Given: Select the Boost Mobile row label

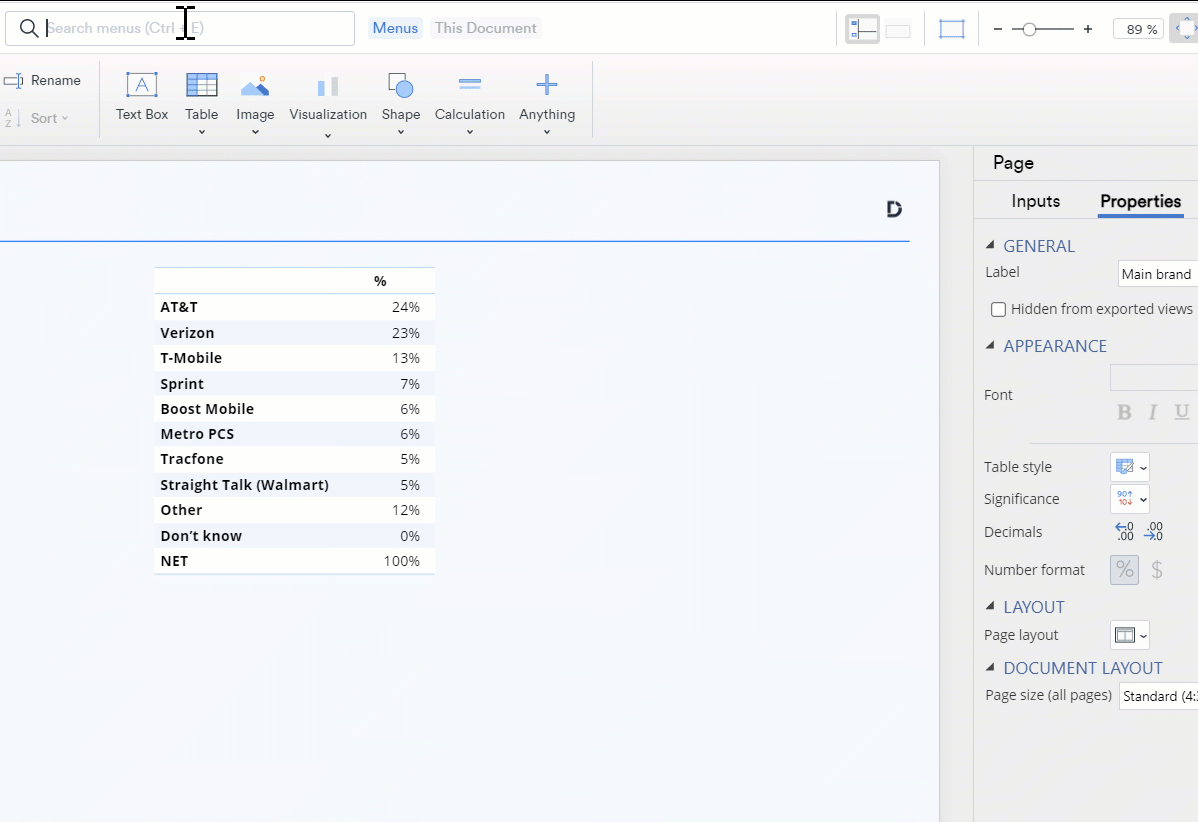Looking at the screenshot, I should coord(207,409).
